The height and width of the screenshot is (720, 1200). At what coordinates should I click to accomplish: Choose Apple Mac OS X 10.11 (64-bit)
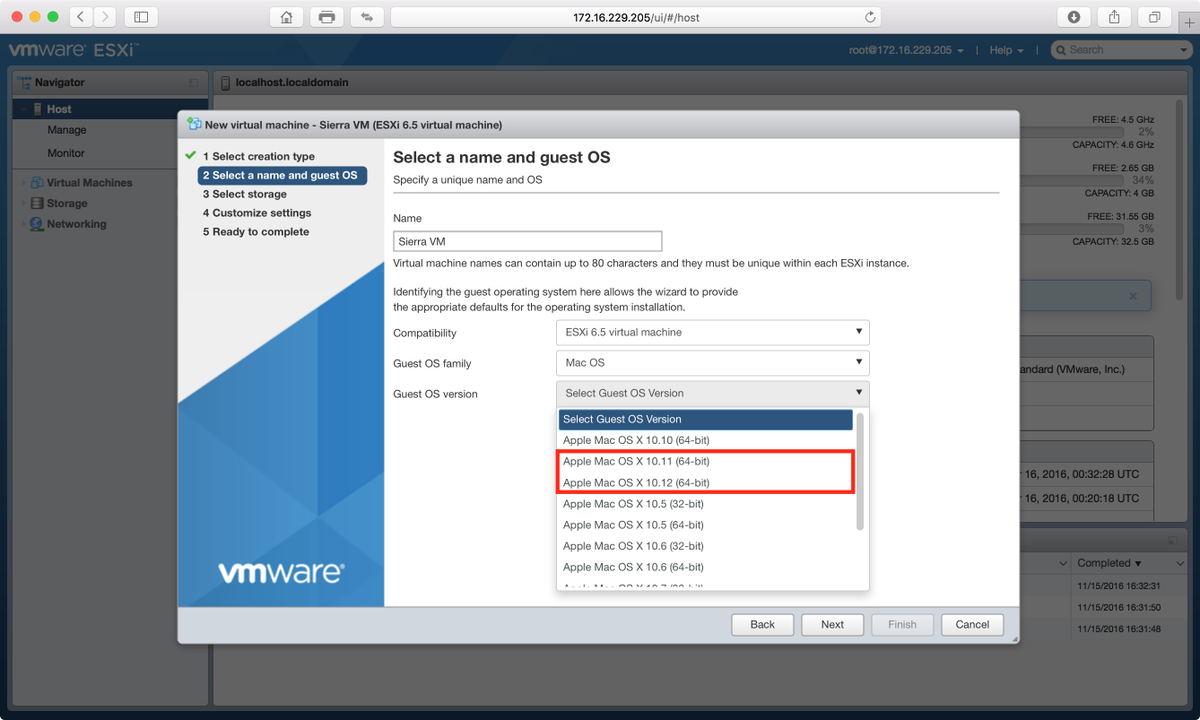(x=705, y=462)
